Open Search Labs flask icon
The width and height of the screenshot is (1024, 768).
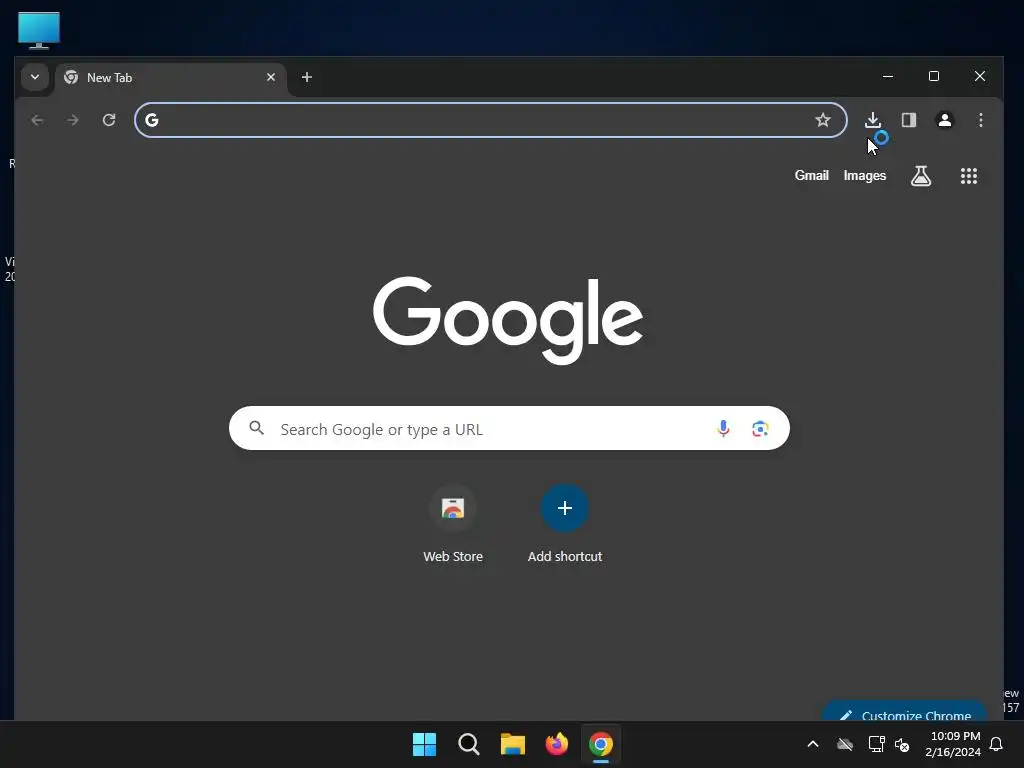click(x=921, y=176)
